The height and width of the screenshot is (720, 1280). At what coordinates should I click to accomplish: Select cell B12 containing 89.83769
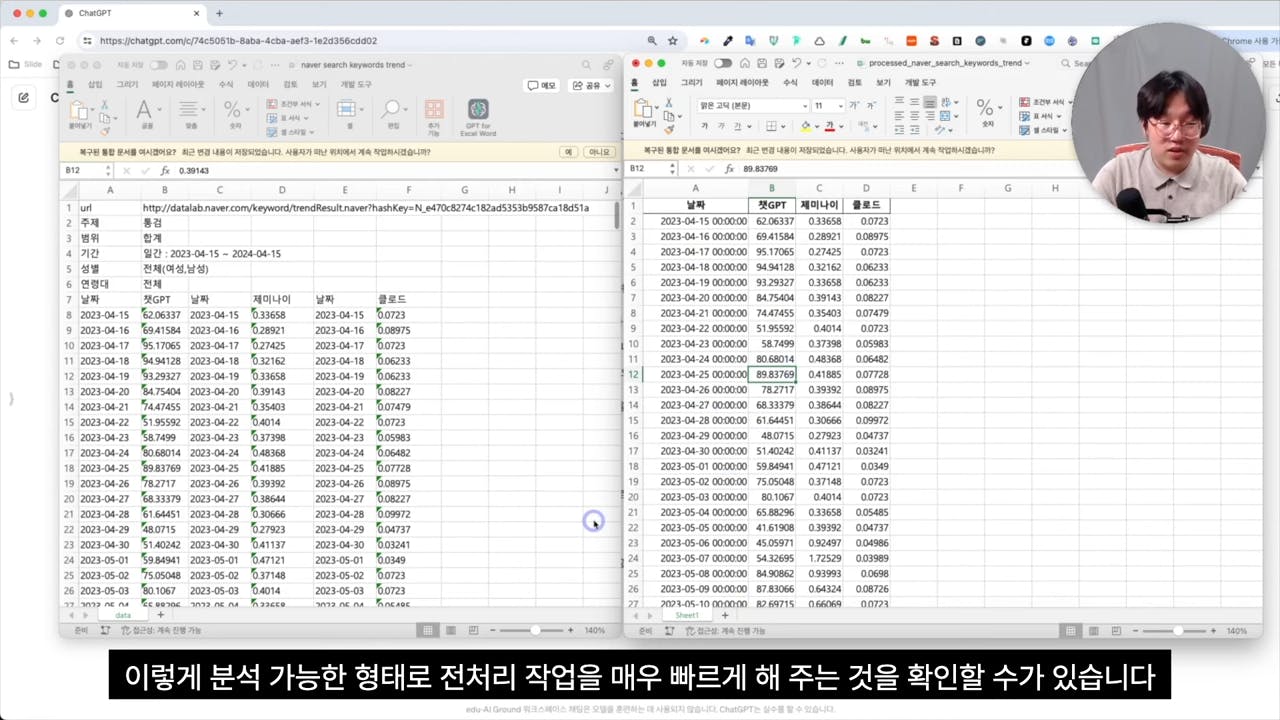[x=771, y=374]
